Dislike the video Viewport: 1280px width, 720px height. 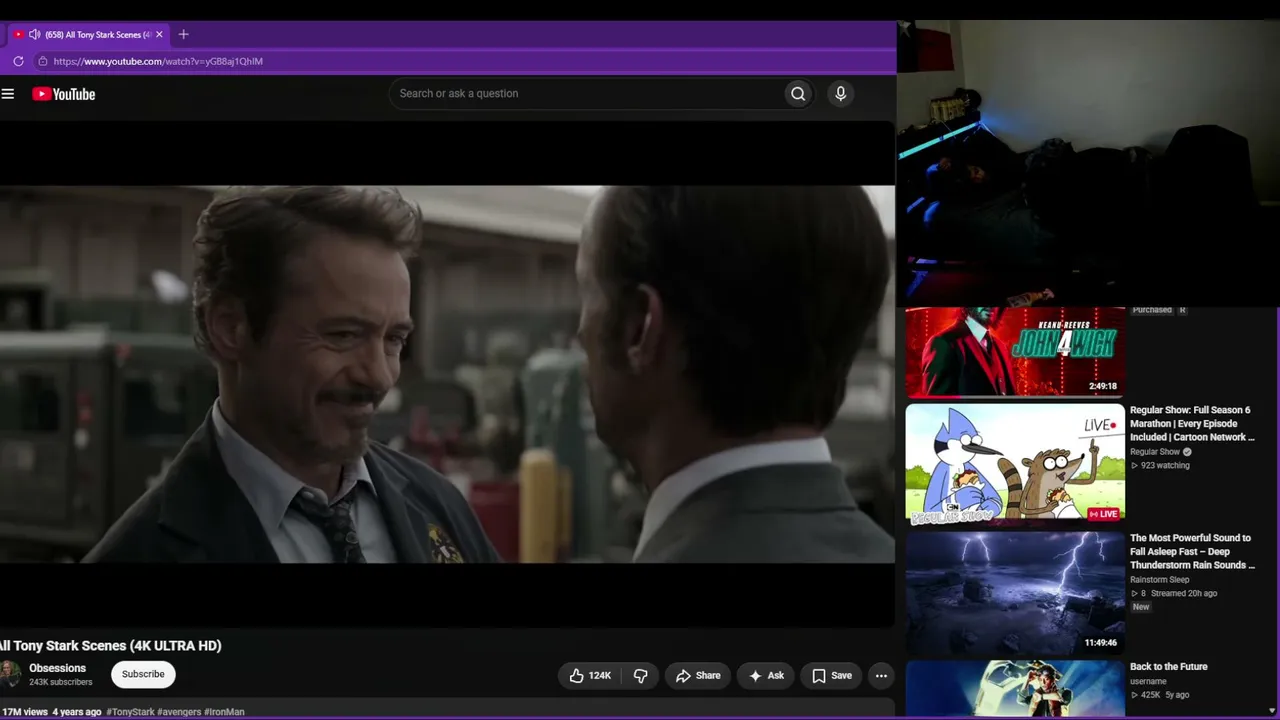pyautogui.click(x=641, y=676)
